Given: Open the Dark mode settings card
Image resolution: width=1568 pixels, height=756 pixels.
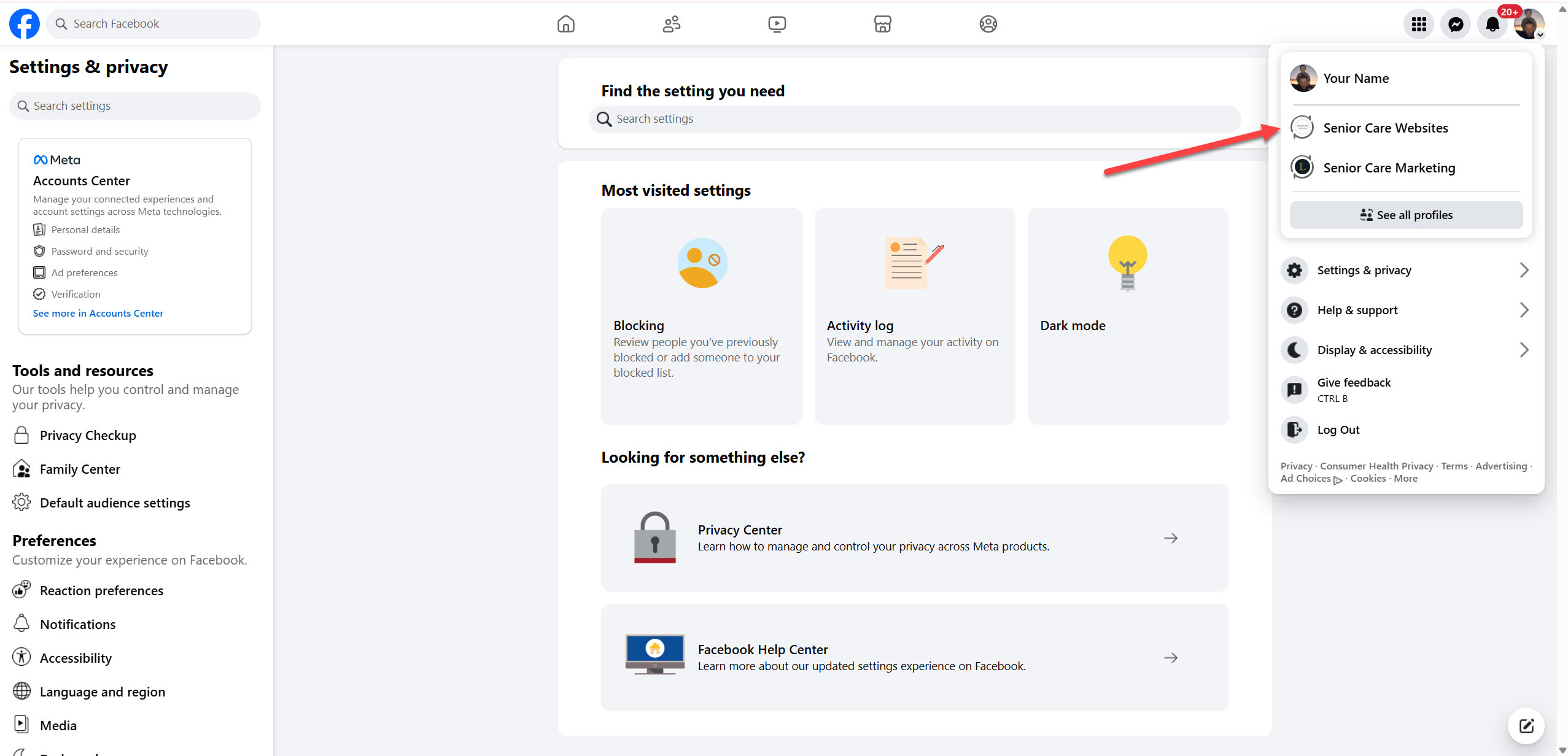Looking at the screenshot, I should (1128, 316).
